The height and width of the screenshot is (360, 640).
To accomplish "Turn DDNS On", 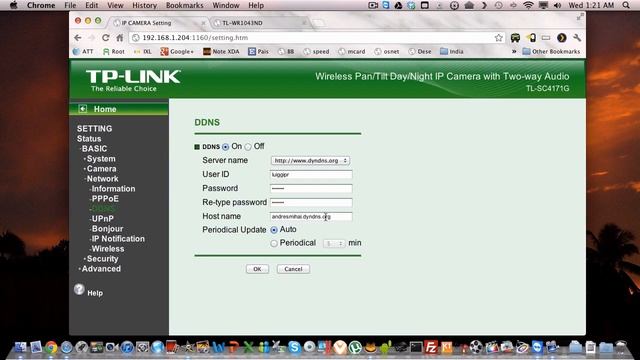I will (225, 147).
